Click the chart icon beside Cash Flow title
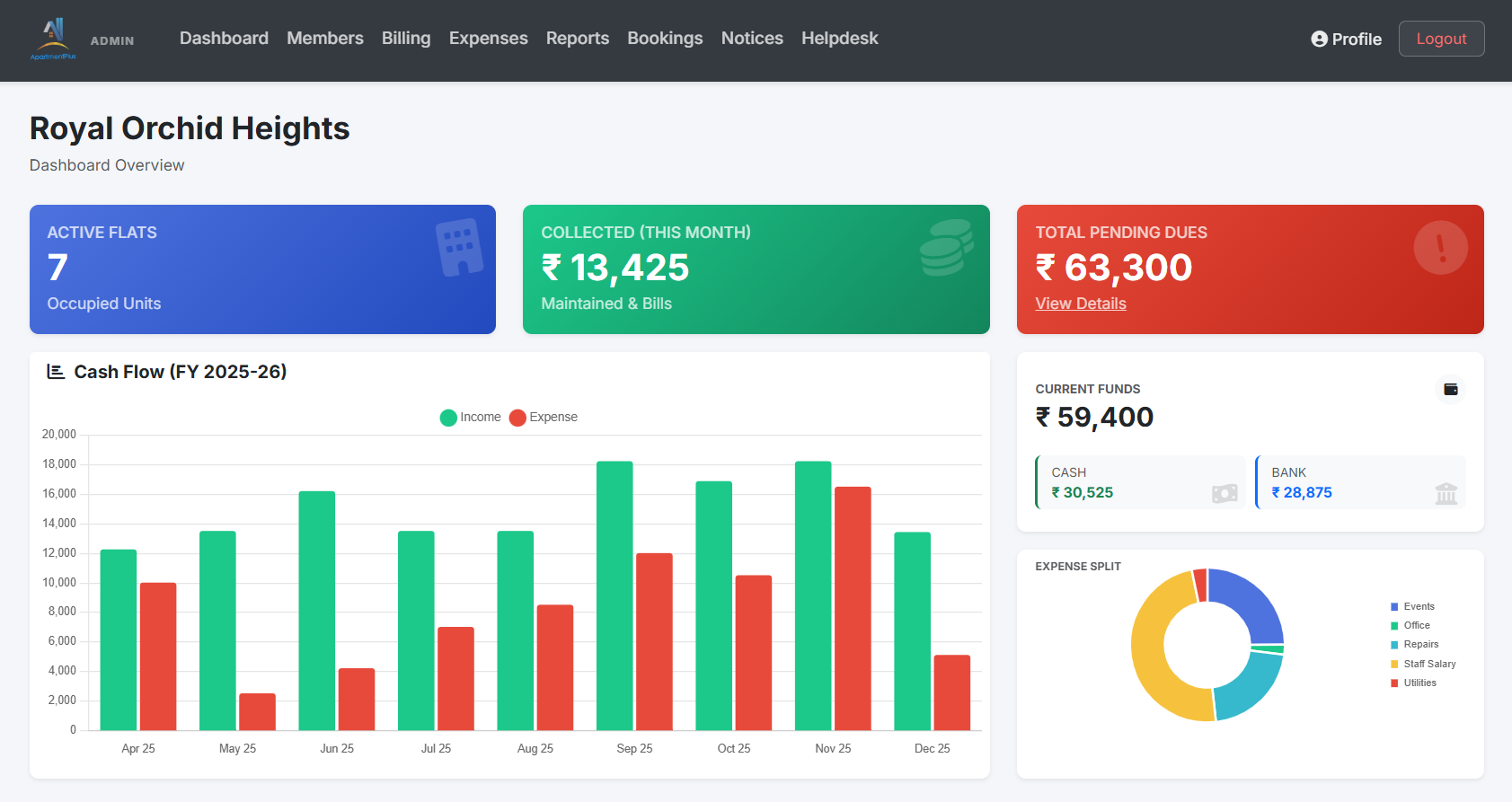This screenshot has width=1512, height=802. pyautogui.click(x=56, y=372)
